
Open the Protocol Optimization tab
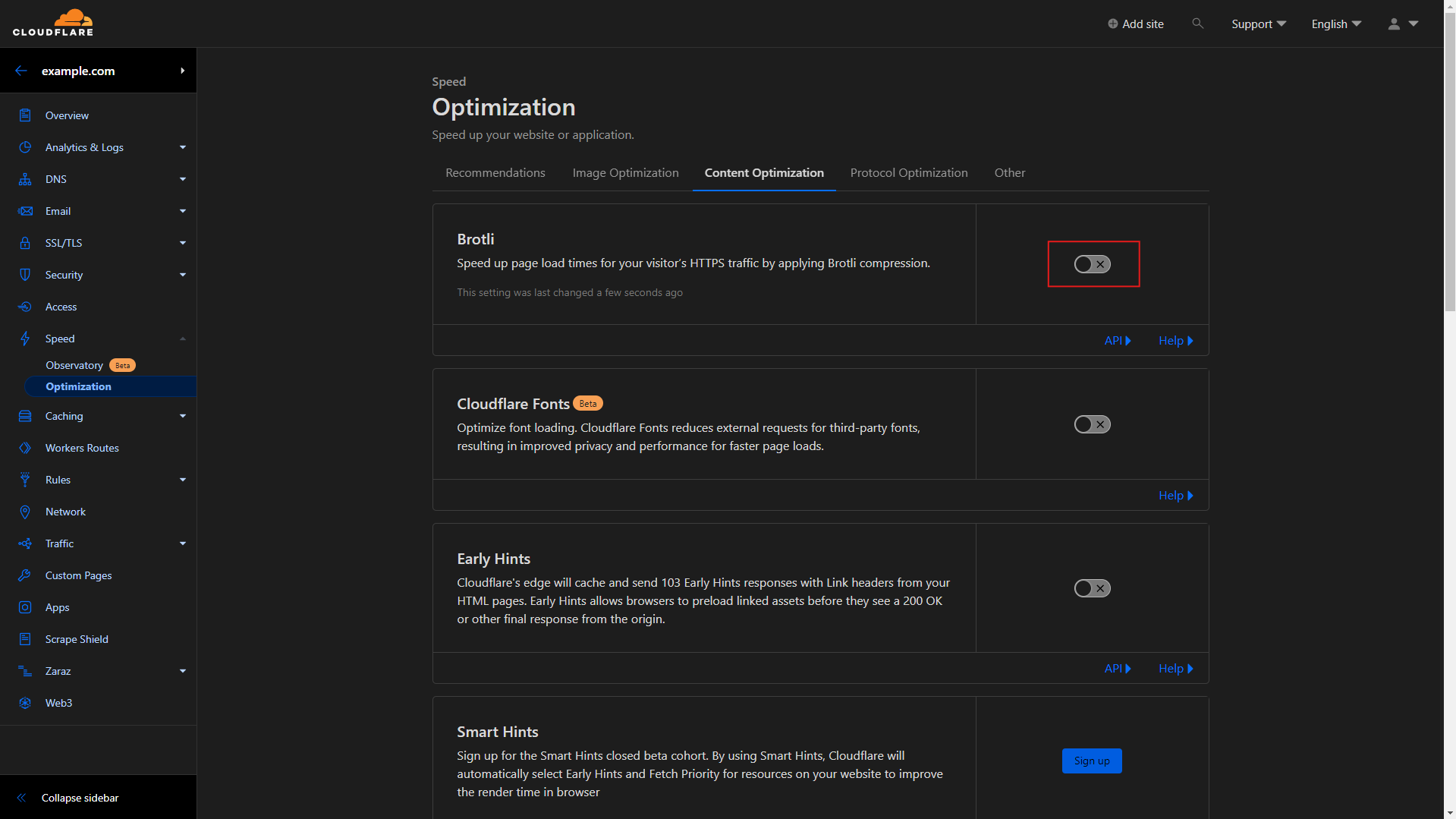(908, 172)
